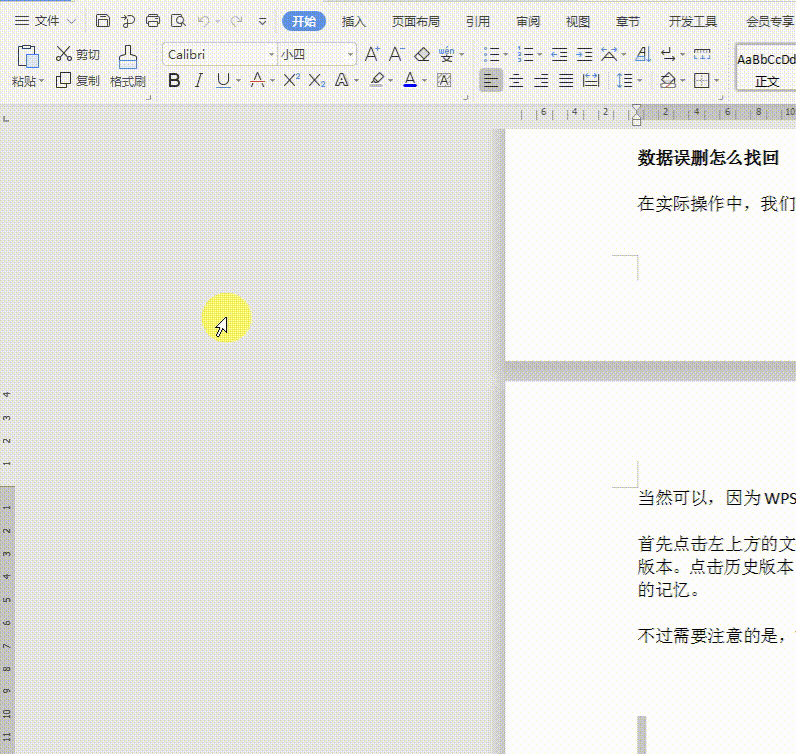This screenshot has width=796, height=754.
Task: Switch to the 插入 tab
Action: (353, 21)
